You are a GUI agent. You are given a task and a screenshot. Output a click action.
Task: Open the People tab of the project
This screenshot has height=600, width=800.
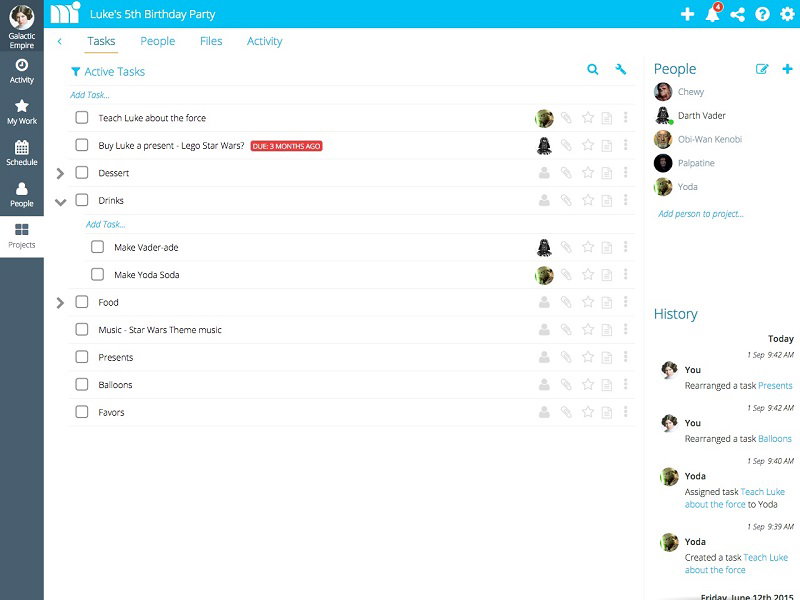coord(157,41)
